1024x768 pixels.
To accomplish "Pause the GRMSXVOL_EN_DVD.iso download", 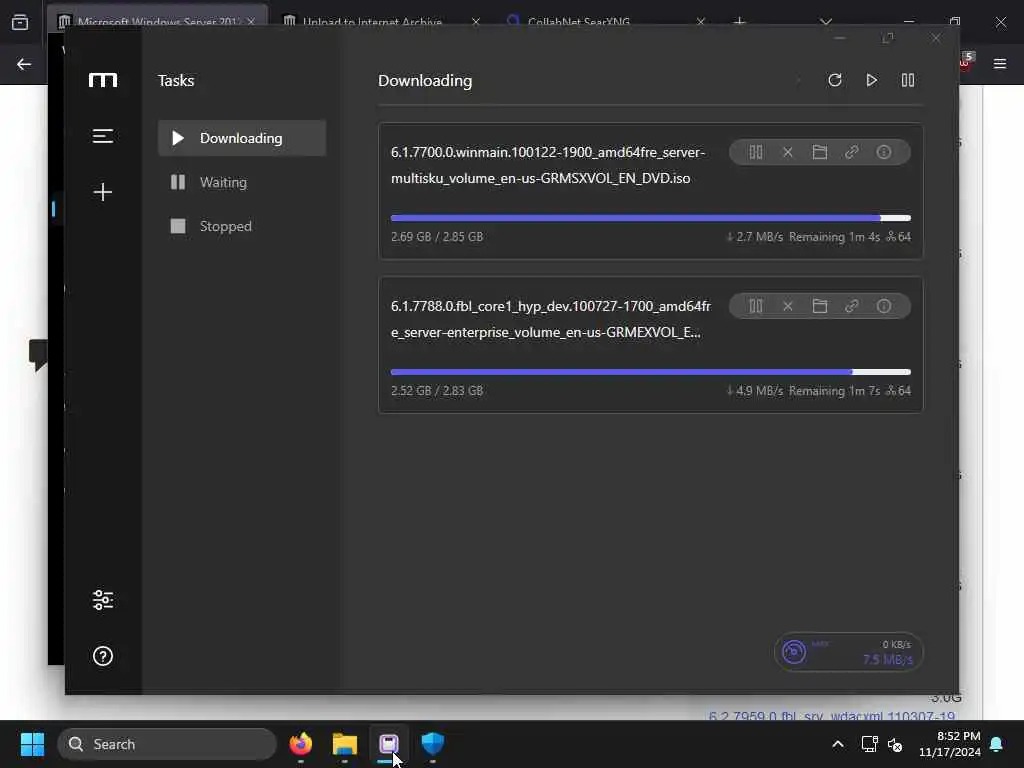I will point(756,152).
